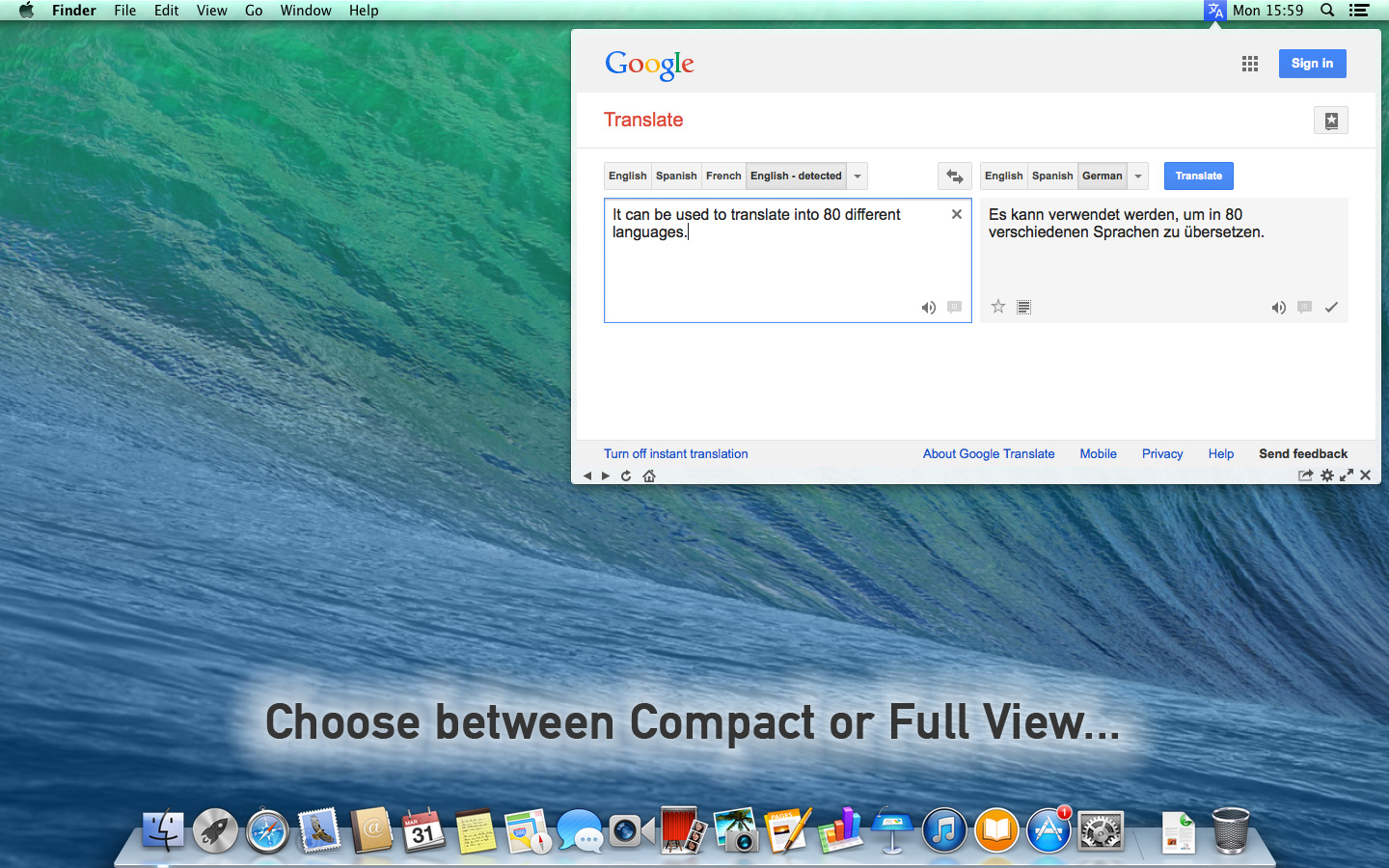Click the translate app icon in menu bar

pos(1214,11)
